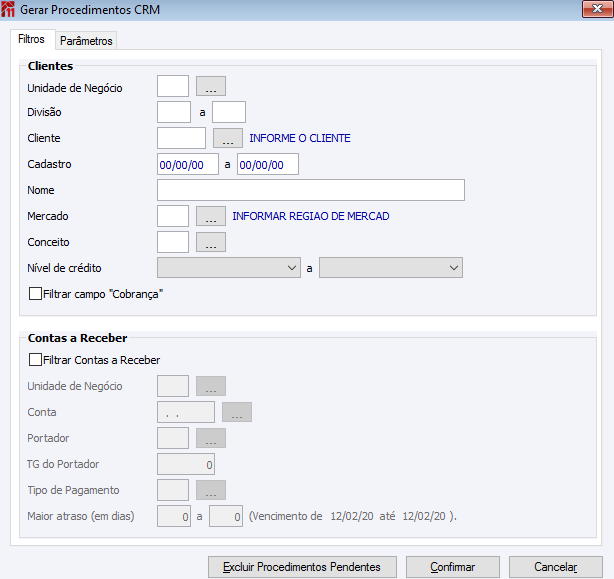Expand the first Nível de crédito dropdown
Image resolution: width=614 pixels, height=579 pixels.
click(x=229, y=268)
